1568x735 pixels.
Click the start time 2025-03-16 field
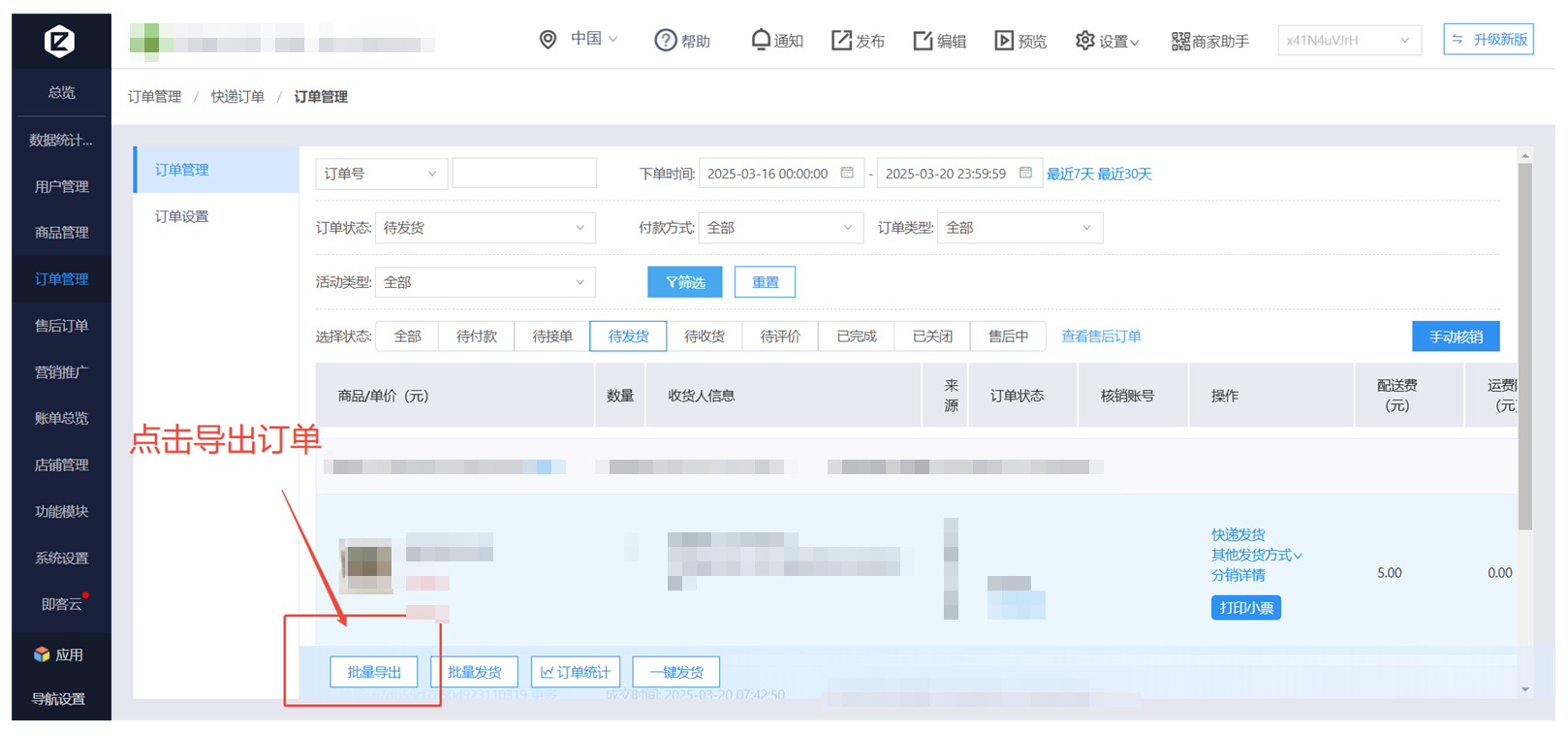779,174
